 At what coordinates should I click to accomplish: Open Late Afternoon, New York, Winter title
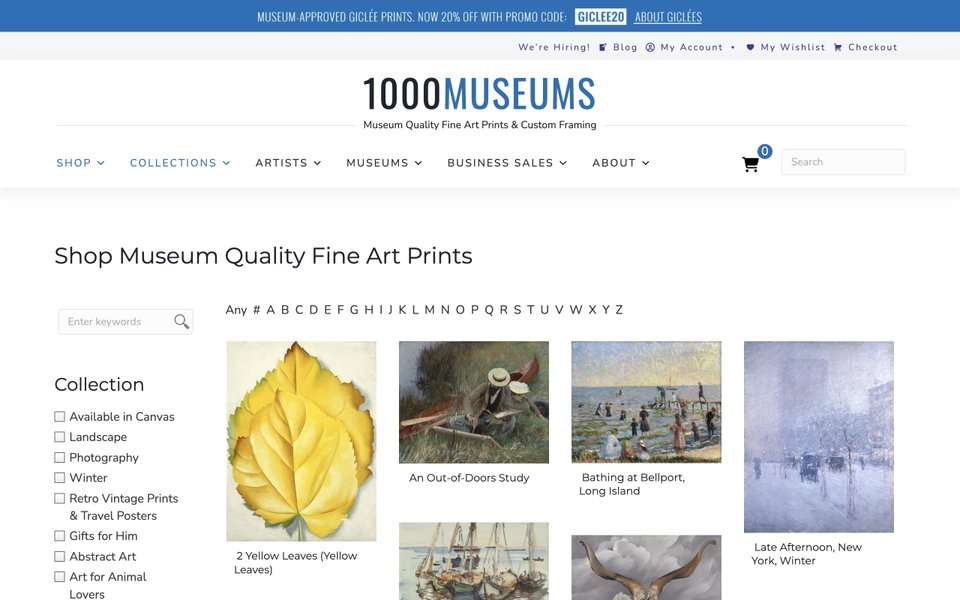click(x=806, y=553)
